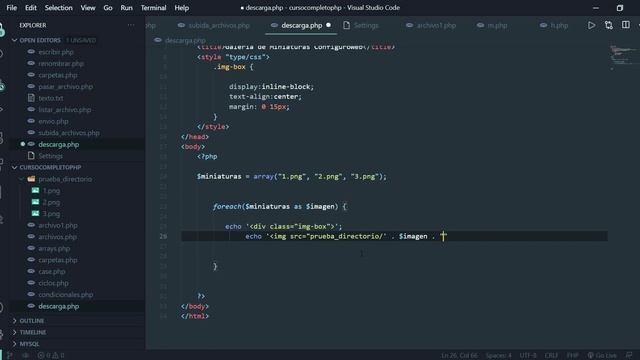Click the PHP icon on archivo1.php tab
This screenshot has width=640, height=360.
pos(409,25)
